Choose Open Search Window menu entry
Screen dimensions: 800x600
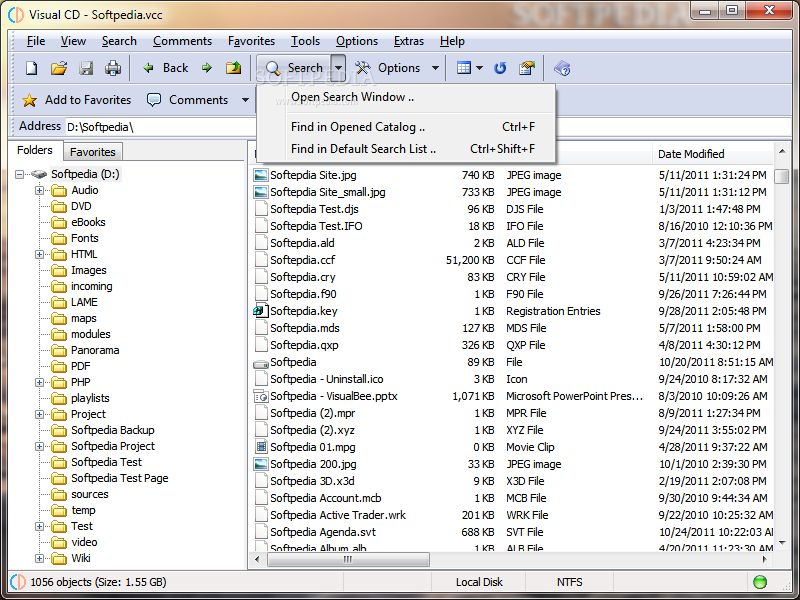(406, 97)
